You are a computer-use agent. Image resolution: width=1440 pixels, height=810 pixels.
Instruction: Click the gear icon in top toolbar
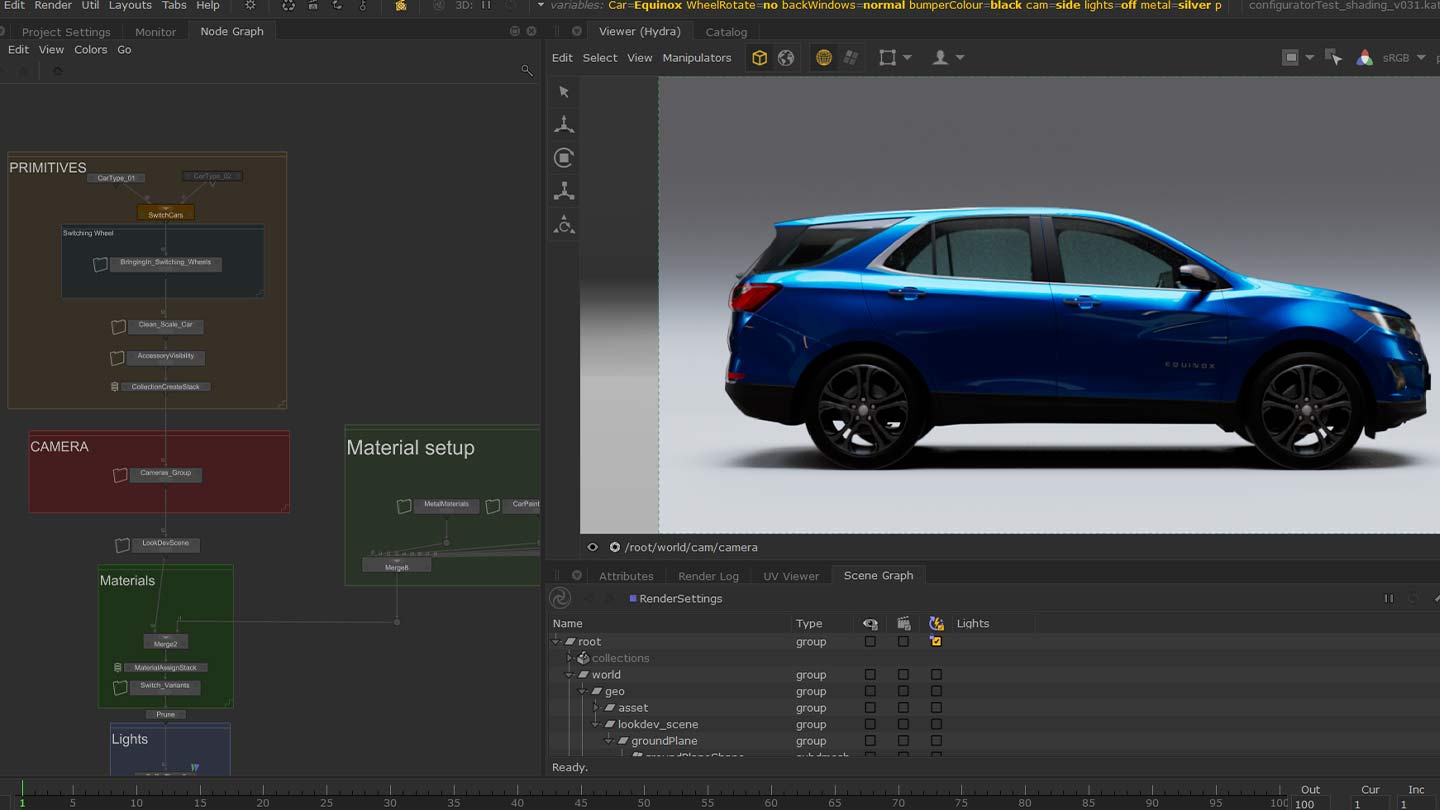tap(250, 6)
